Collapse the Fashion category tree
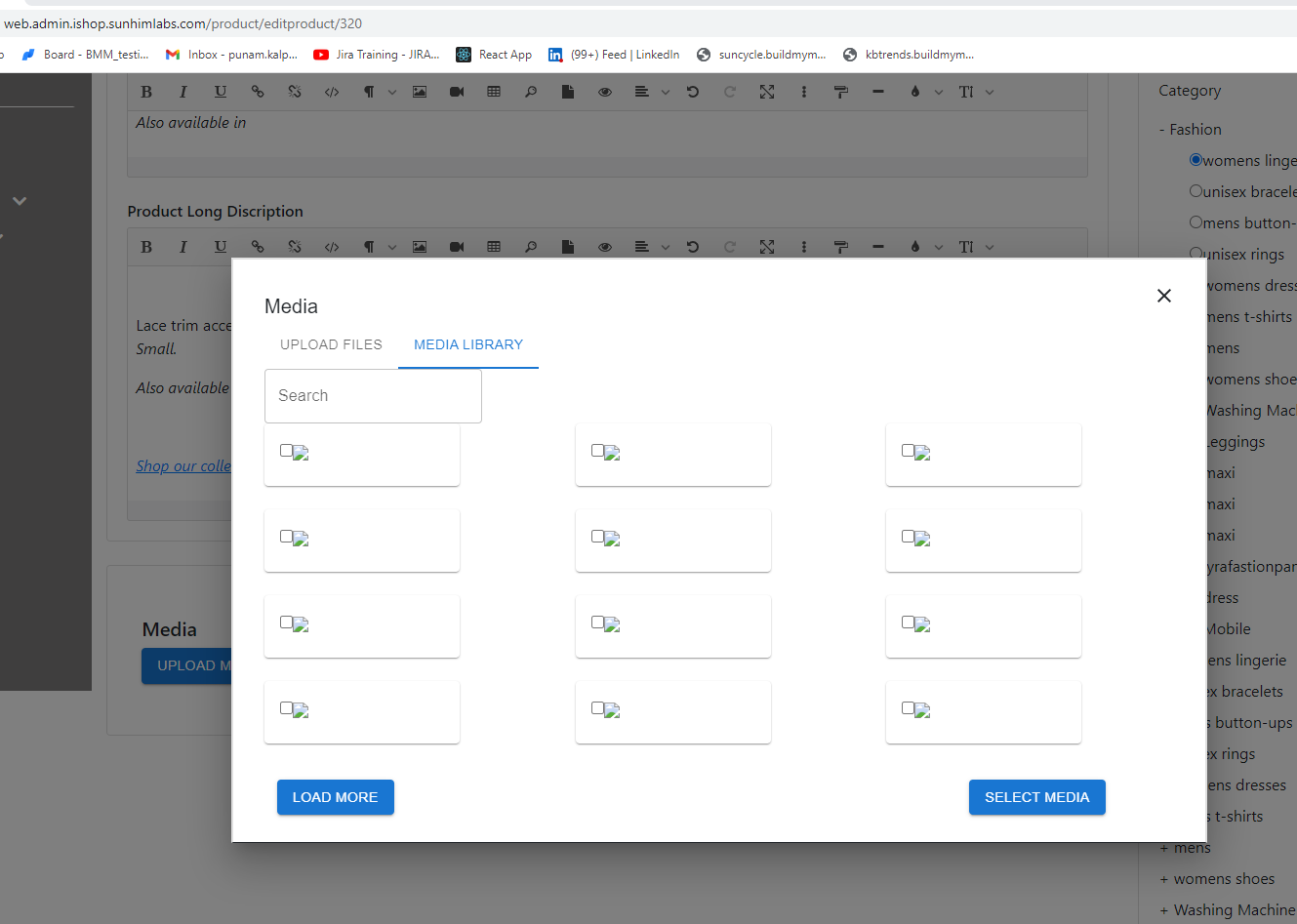The height and width of the screenshot is (924, 1297). [1162, 130]
